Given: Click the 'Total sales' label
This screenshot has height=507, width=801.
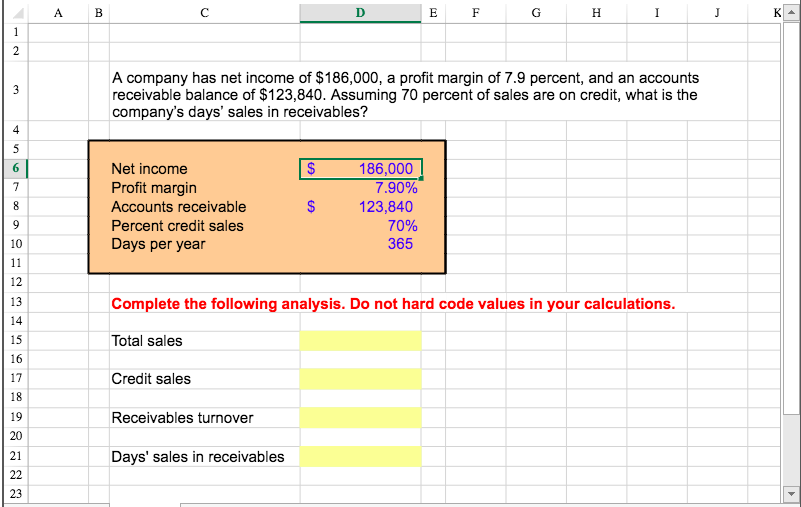Looking at the screenshot, I should pyautogui.click(x=147, y=341).
